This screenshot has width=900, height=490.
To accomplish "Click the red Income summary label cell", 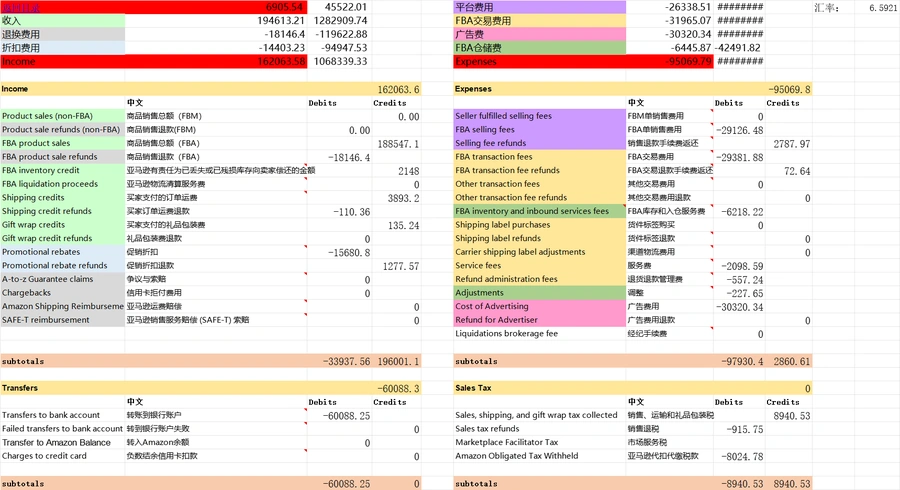I will [63, 61].
